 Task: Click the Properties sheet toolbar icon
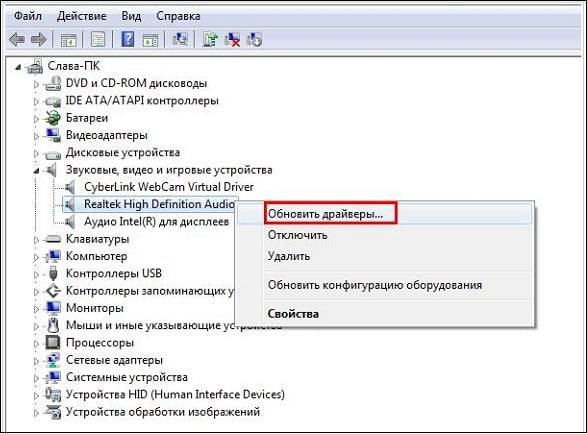98,40
